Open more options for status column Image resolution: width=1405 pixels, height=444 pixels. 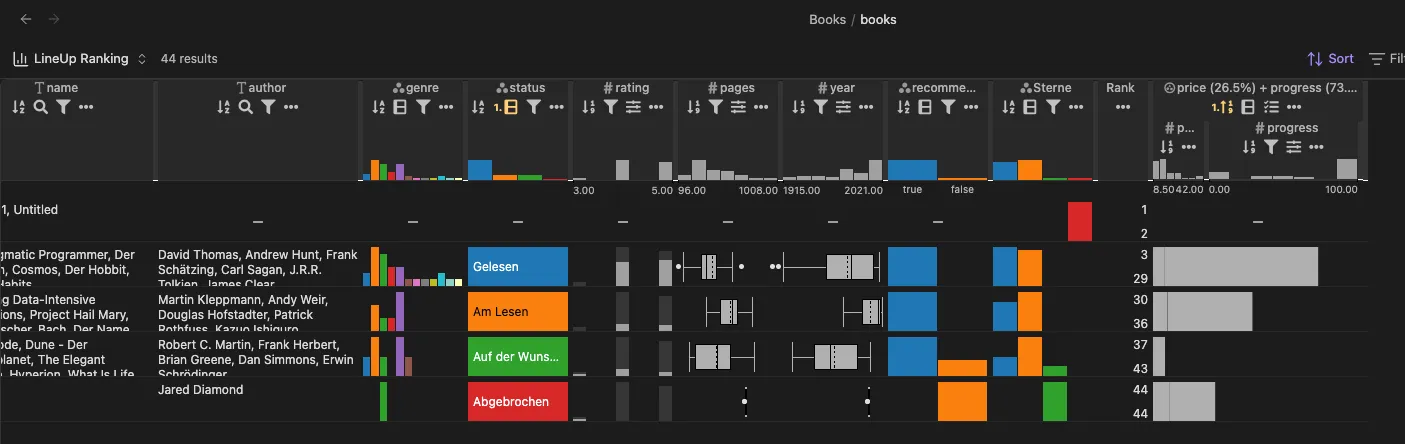pos(557,107)
